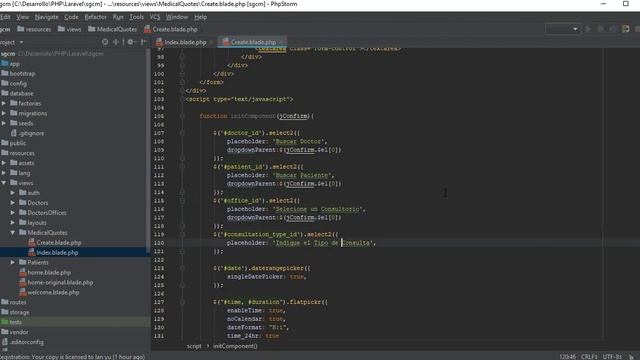
Task: Expand the migrations folder
Action: pos(4,113)
